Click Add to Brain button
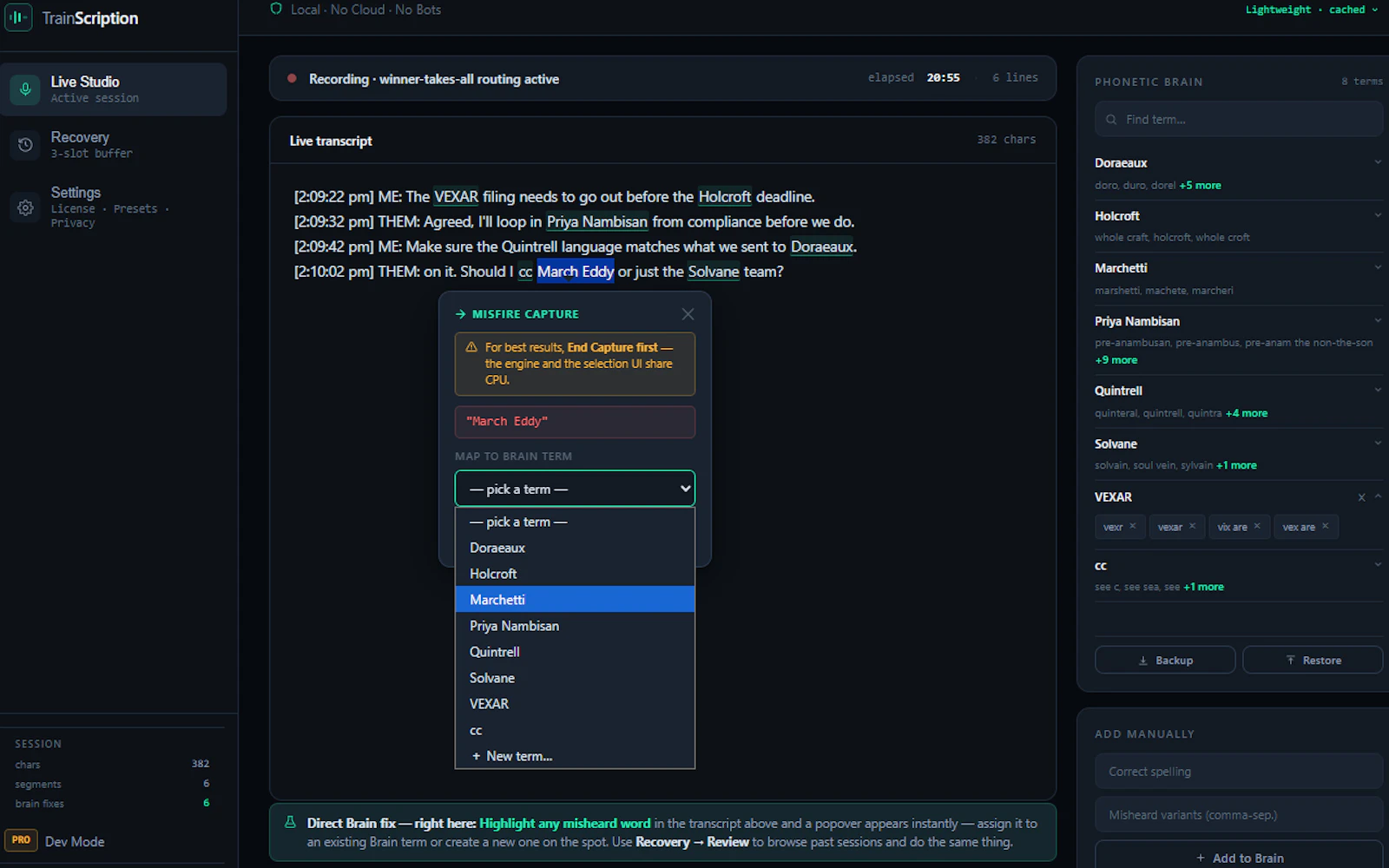 click(x=1239, y=858)
